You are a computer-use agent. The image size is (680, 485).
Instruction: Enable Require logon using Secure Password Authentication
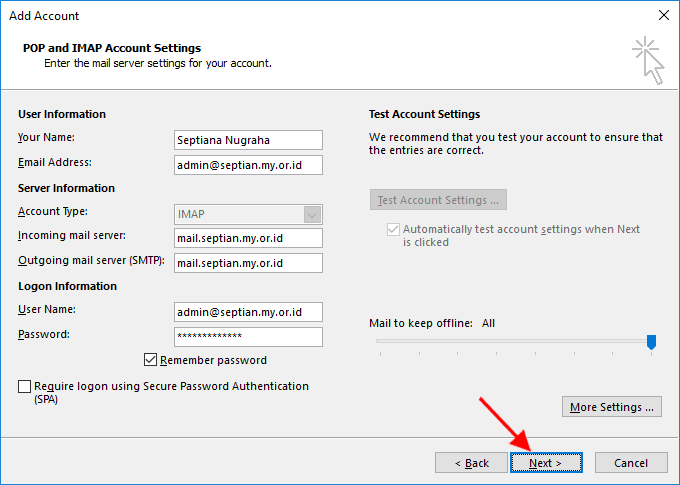tap(24, 386)
